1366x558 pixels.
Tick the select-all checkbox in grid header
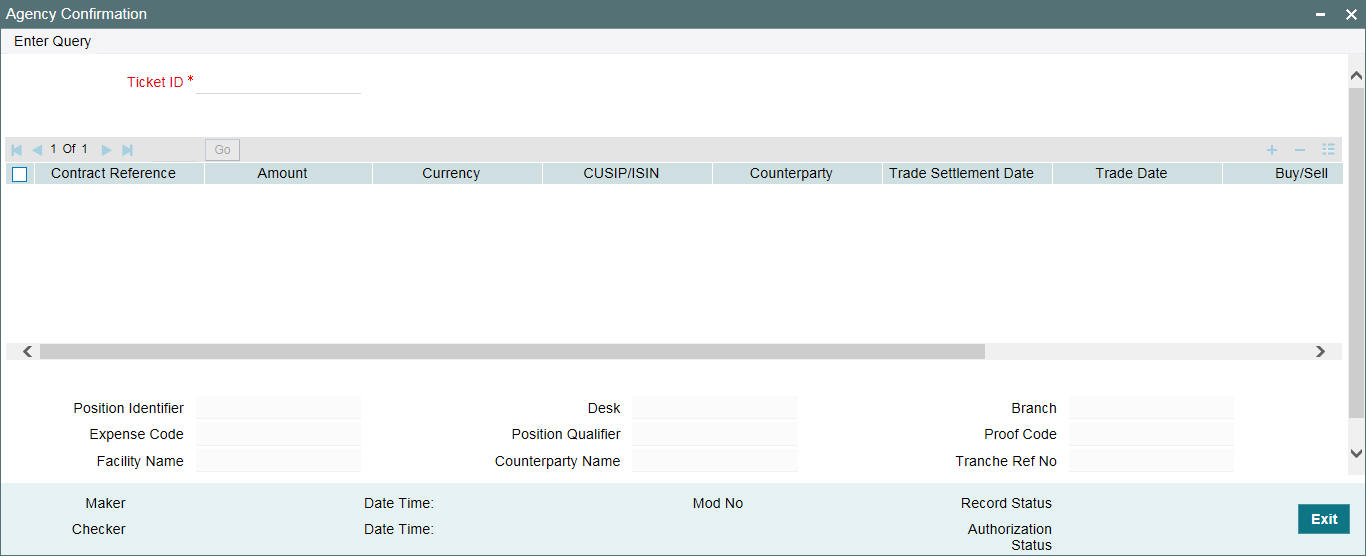19,174
